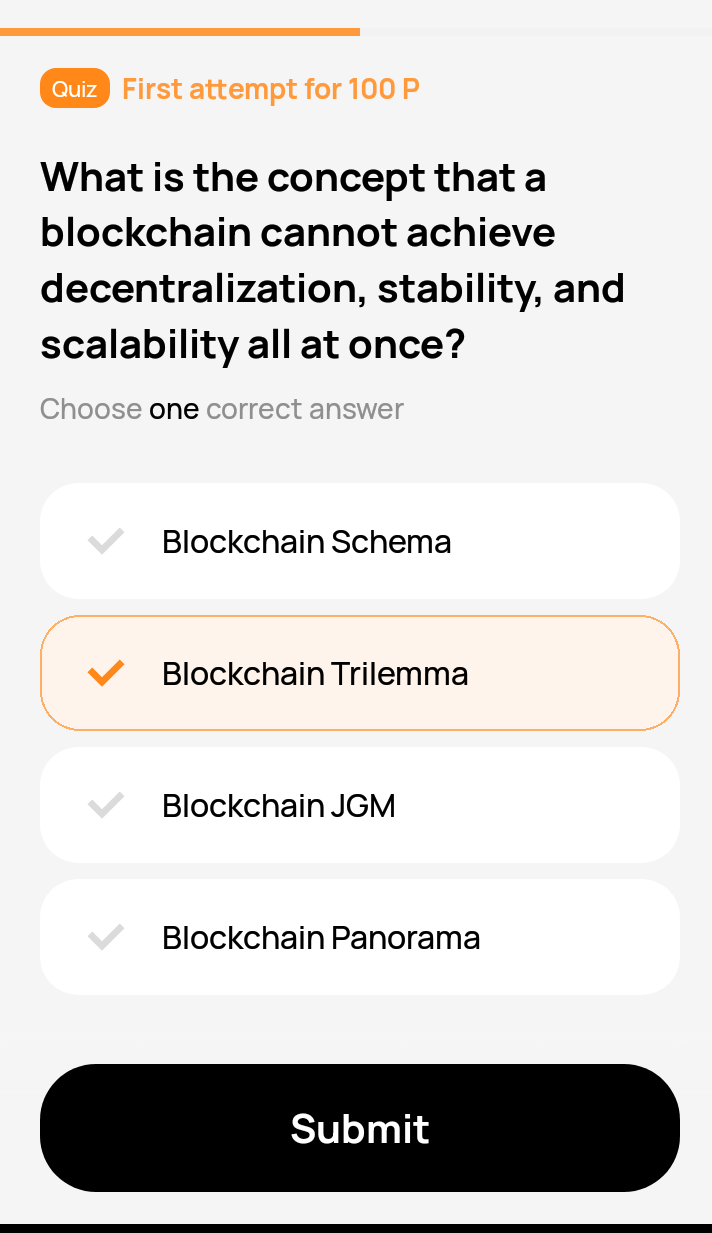
Task: Click the orange checkmark beside Blockchain Trilemma
Action: pos(105,673)
